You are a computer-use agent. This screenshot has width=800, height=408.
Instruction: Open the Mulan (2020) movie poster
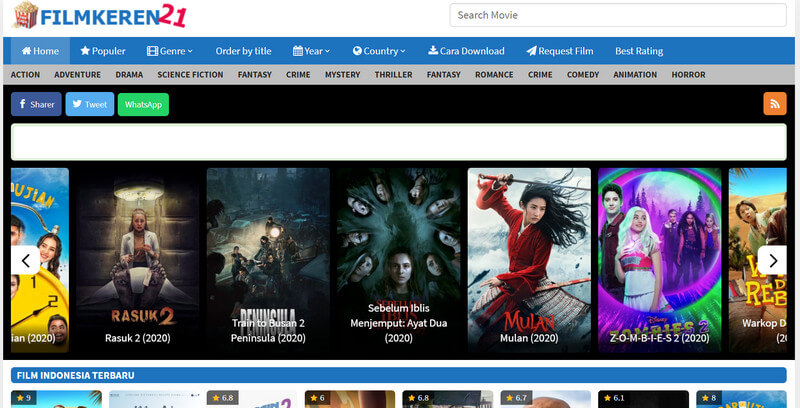[529, 258]
